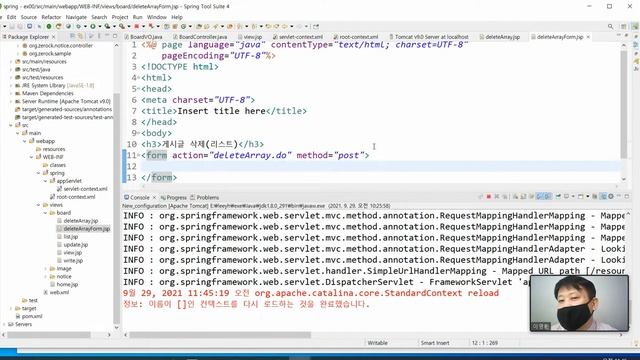The image size is (640, 360).
Task: Switch to servlet-context.xml editor tab
Action: point(298,37)
